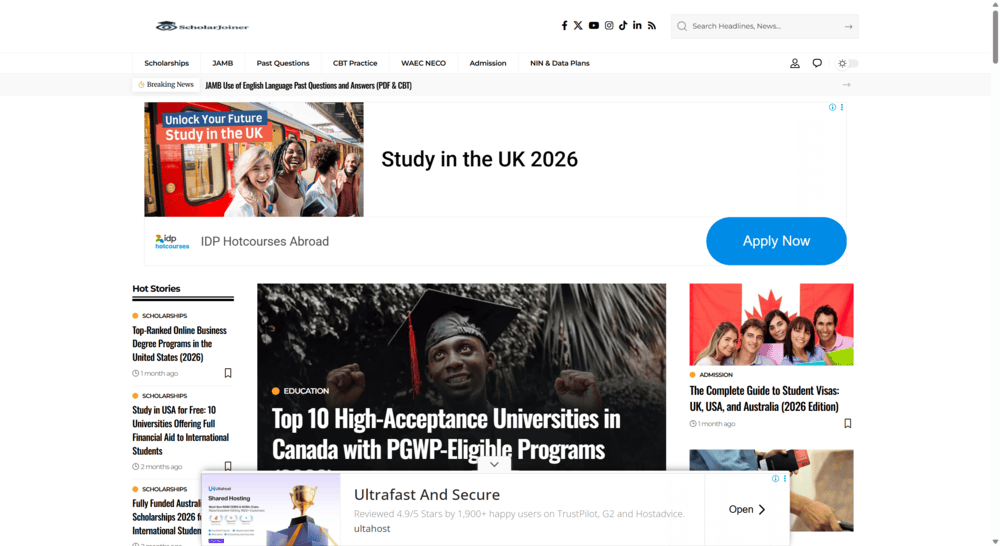Viewport: 1000px width, 546px height.
Task: Open the LinkedIn social icon
Action: tap(637, 26)
